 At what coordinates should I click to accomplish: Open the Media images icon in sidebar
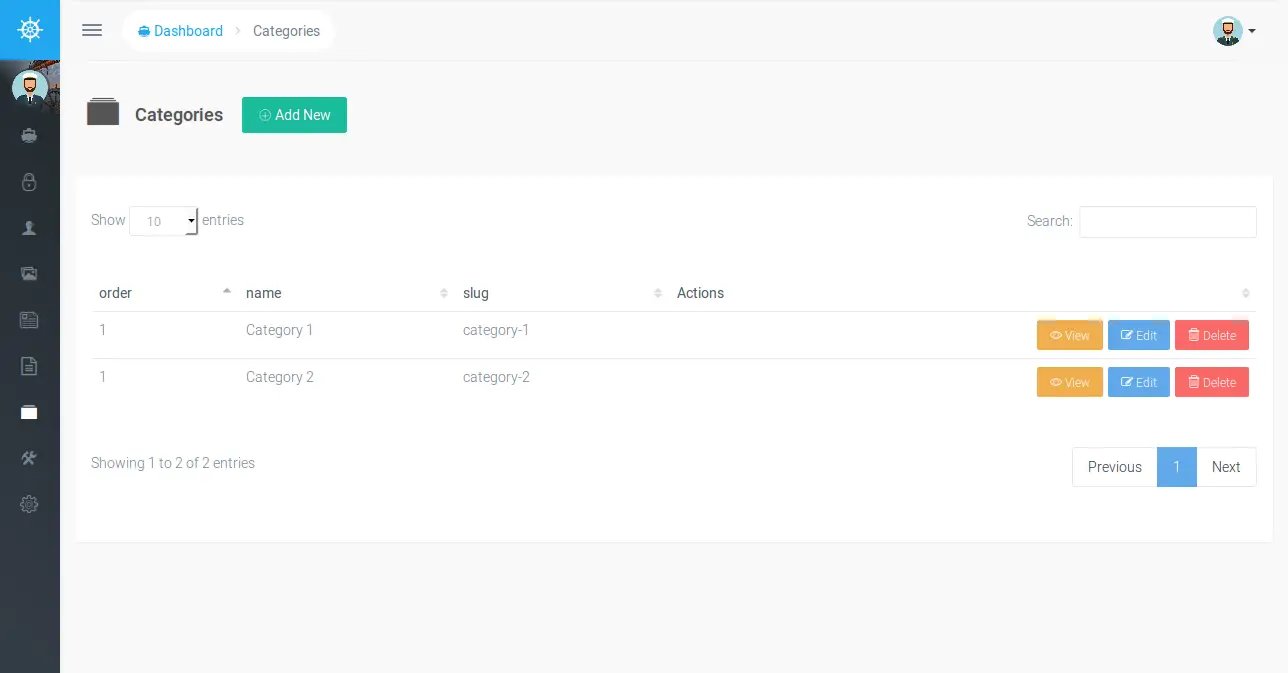[x=29, y=274]
